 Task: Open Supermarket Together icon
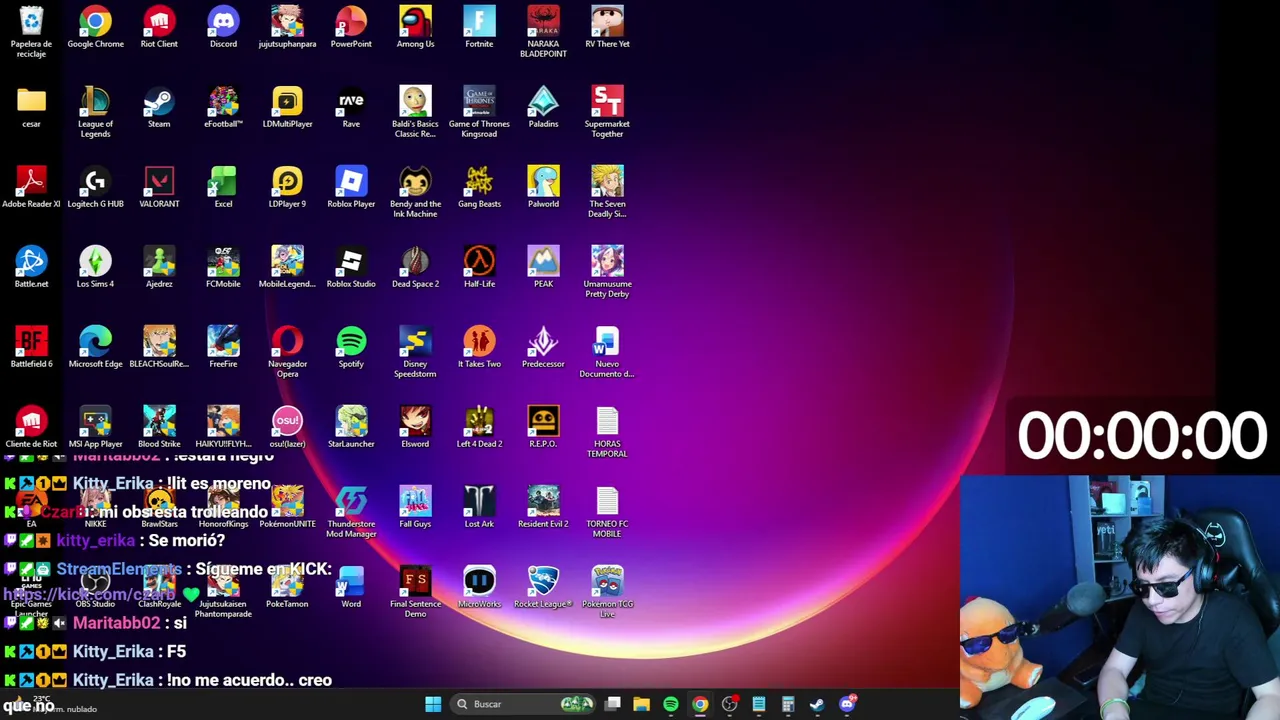pyautogui.click(x=607, y=112)
